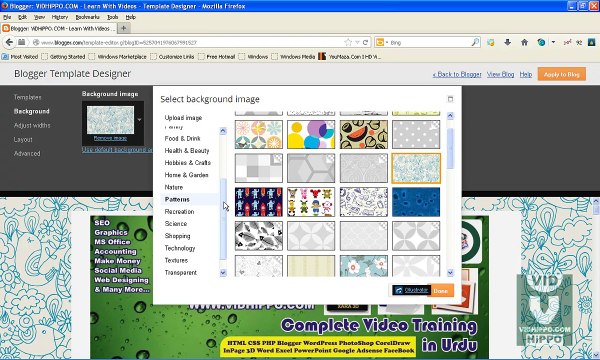Open the Bookmarks menu
Image resolution: width=600 pixels, height=360 pixels.
[x=88, y=17]
